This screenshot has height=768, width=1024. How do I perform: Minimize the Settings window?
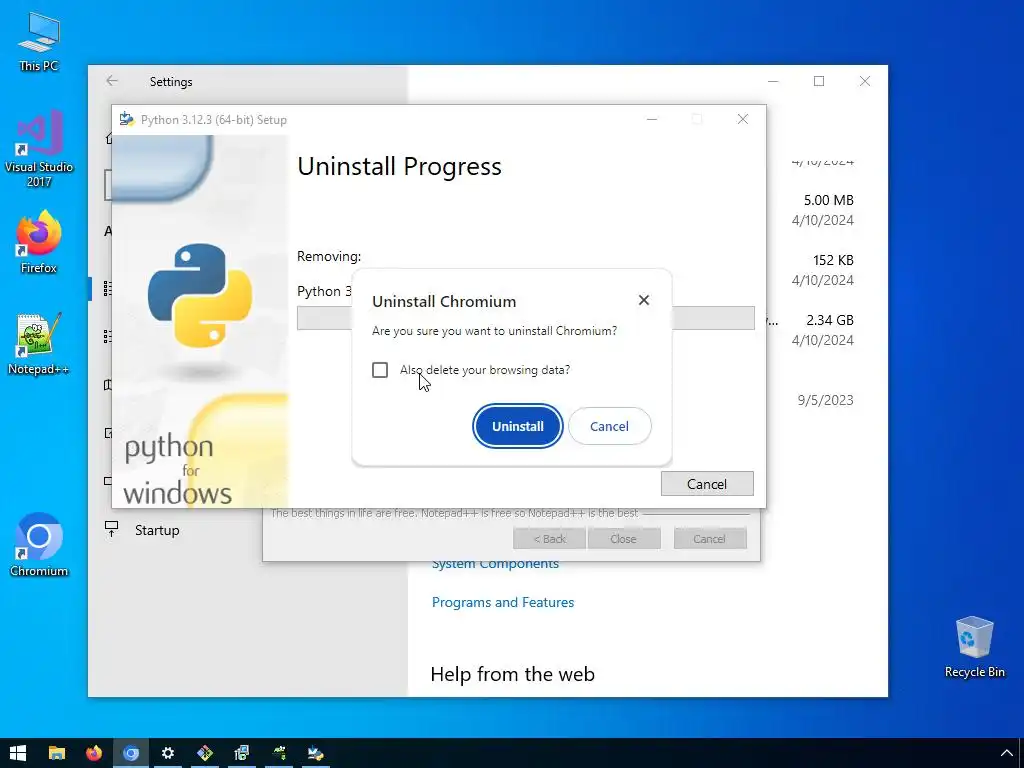point(773,81)
